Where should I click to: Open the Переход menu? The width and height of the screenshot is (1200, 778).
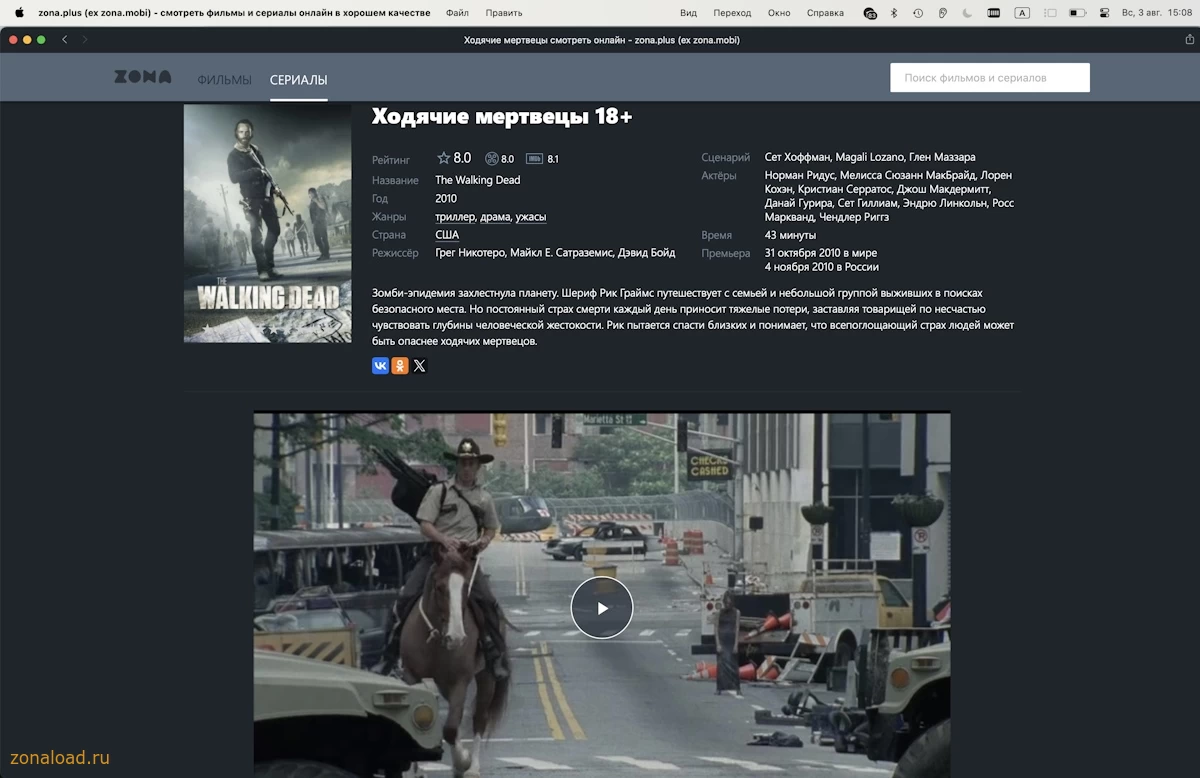coord(732,13)
